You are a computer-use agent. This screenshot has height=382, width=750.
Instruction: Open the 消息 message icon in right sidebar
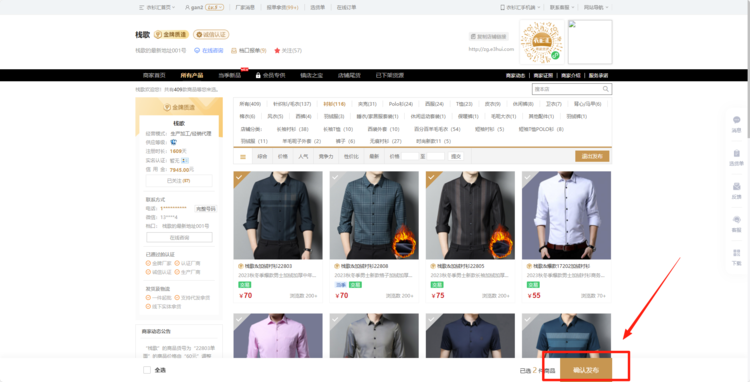point(737,120)
